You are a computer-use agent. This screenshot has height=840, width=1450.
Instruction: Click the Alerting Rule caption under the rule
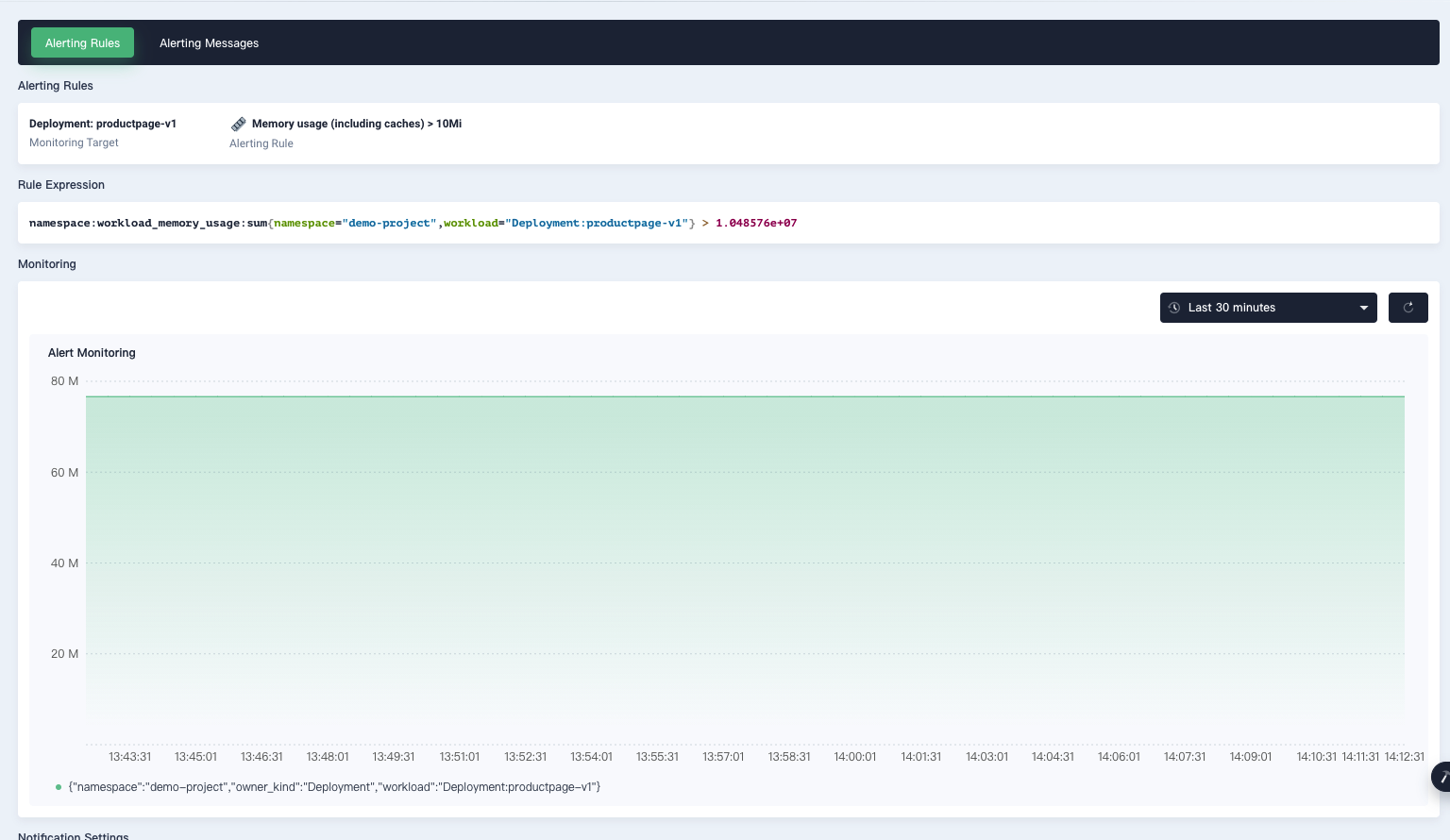261,143
